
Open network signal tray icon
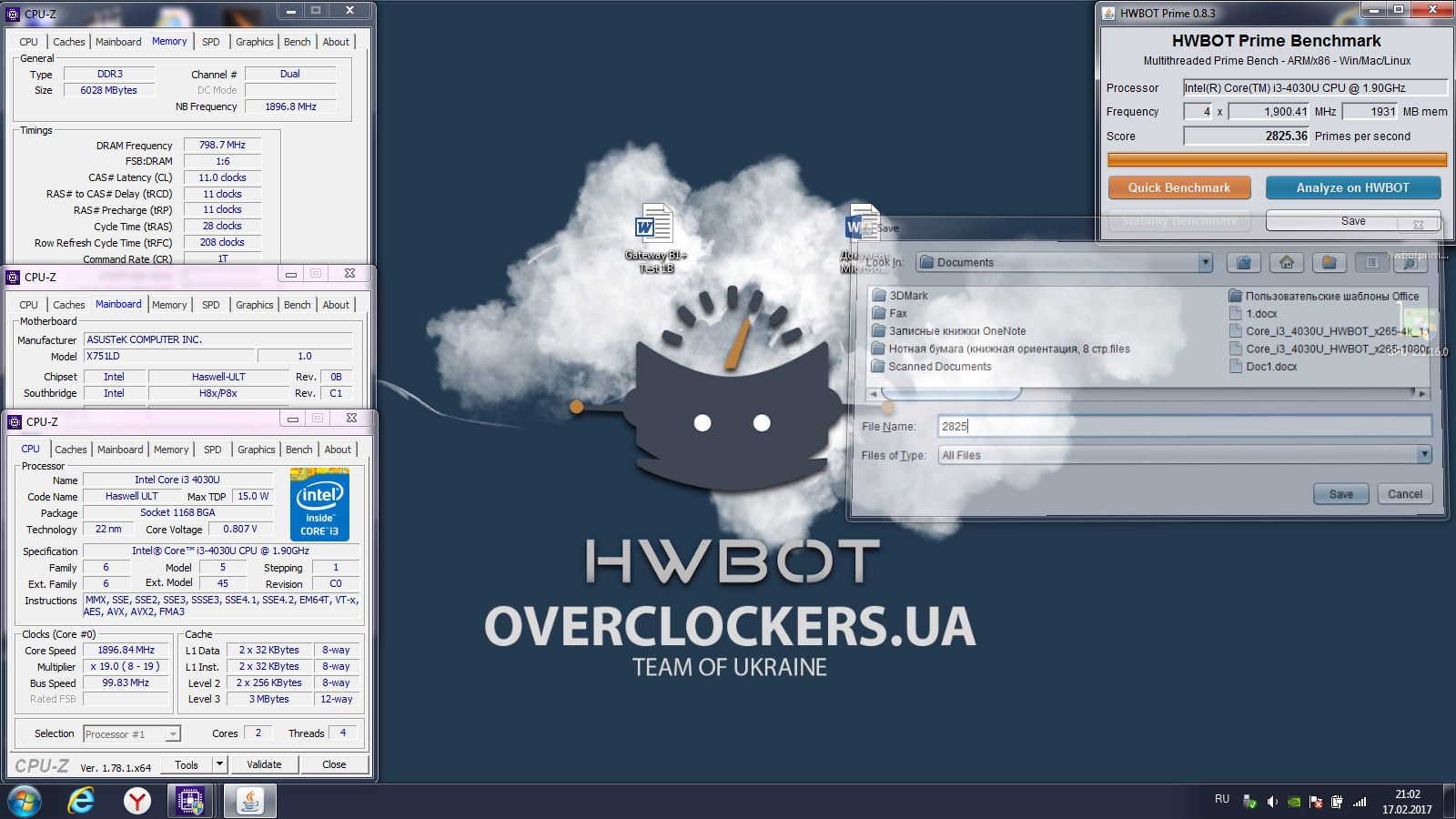coord(1360,802)
